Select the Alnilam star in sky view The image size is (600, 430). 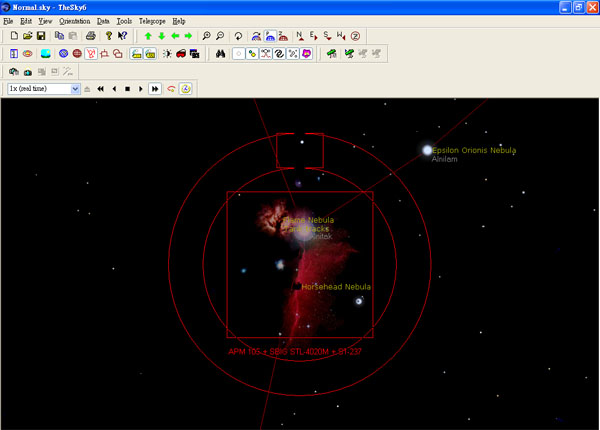point(427,150)
